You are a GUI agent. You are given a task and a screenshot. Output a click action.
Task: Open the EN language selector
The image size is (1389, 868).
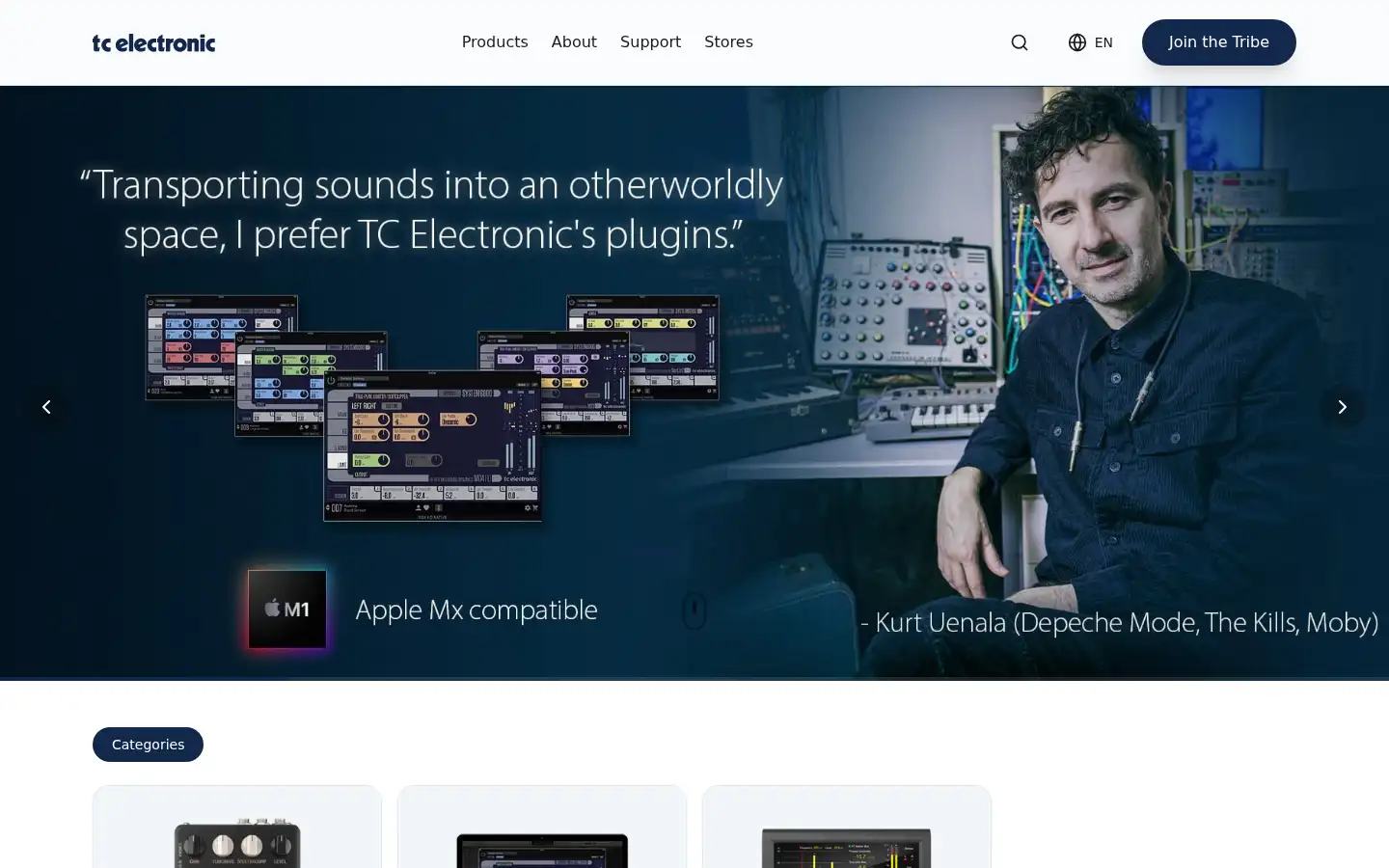pos(1091,42)
